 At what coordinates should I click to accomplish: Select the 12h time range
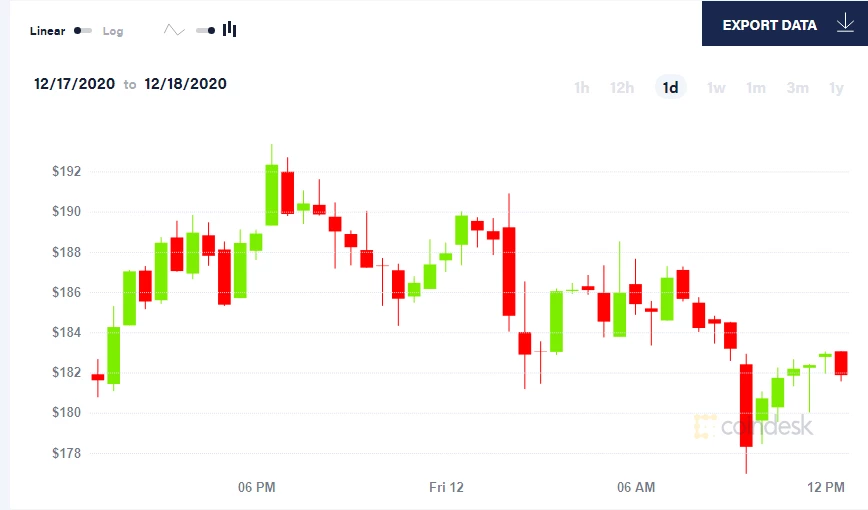pos(622,87)
